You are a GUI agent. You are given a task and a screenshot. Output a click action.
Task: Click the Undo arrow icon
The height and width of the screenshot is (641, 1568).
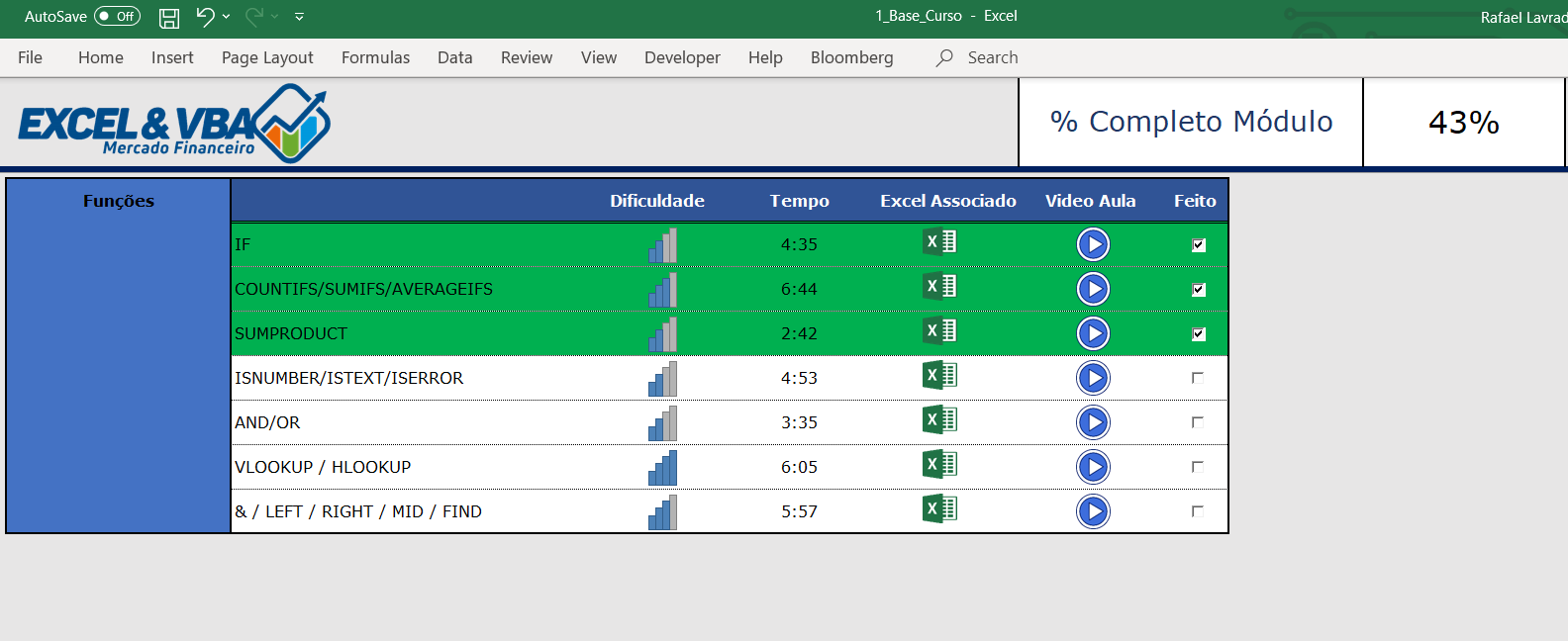point(205,16)
